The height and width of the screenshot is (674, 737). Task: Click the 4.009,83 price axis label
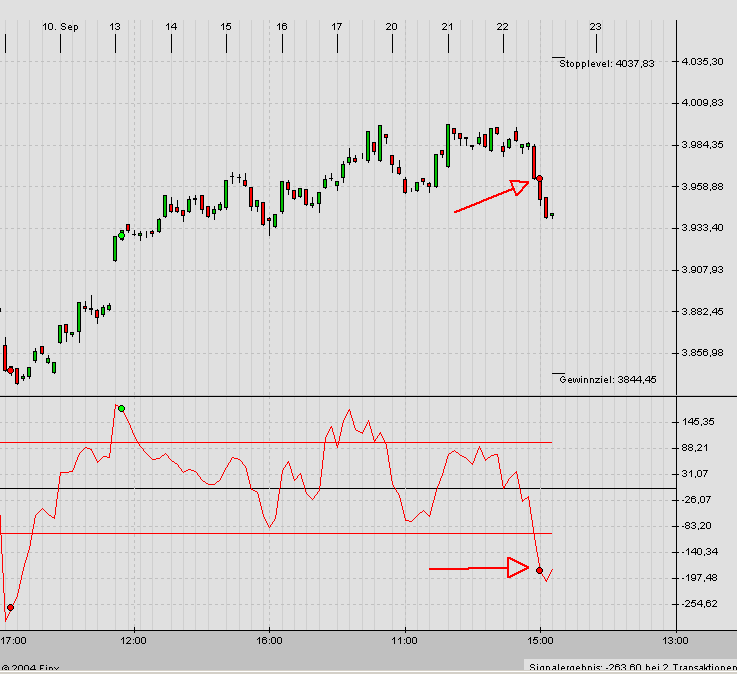[701, 103]
